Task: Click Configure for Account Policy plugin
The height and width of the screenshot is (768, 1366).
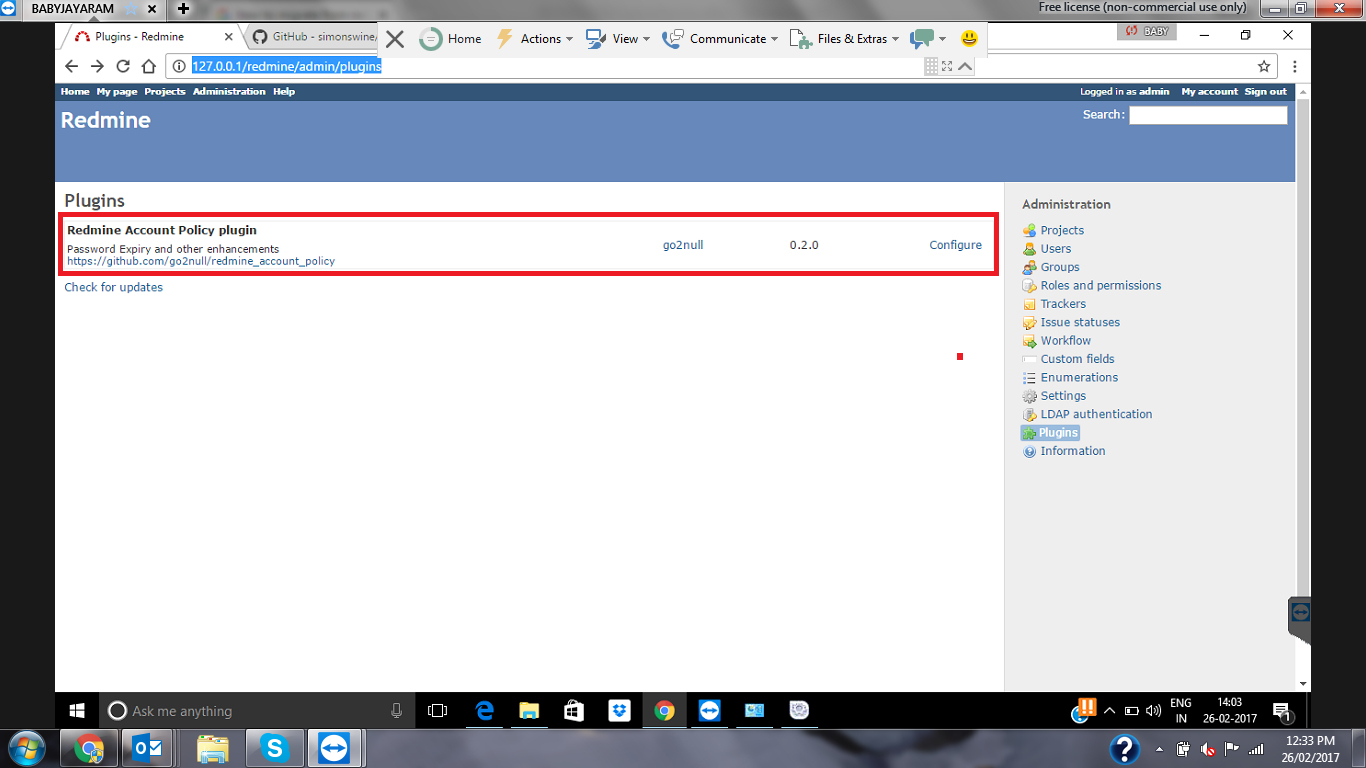Action: click(x=955, y=245)
